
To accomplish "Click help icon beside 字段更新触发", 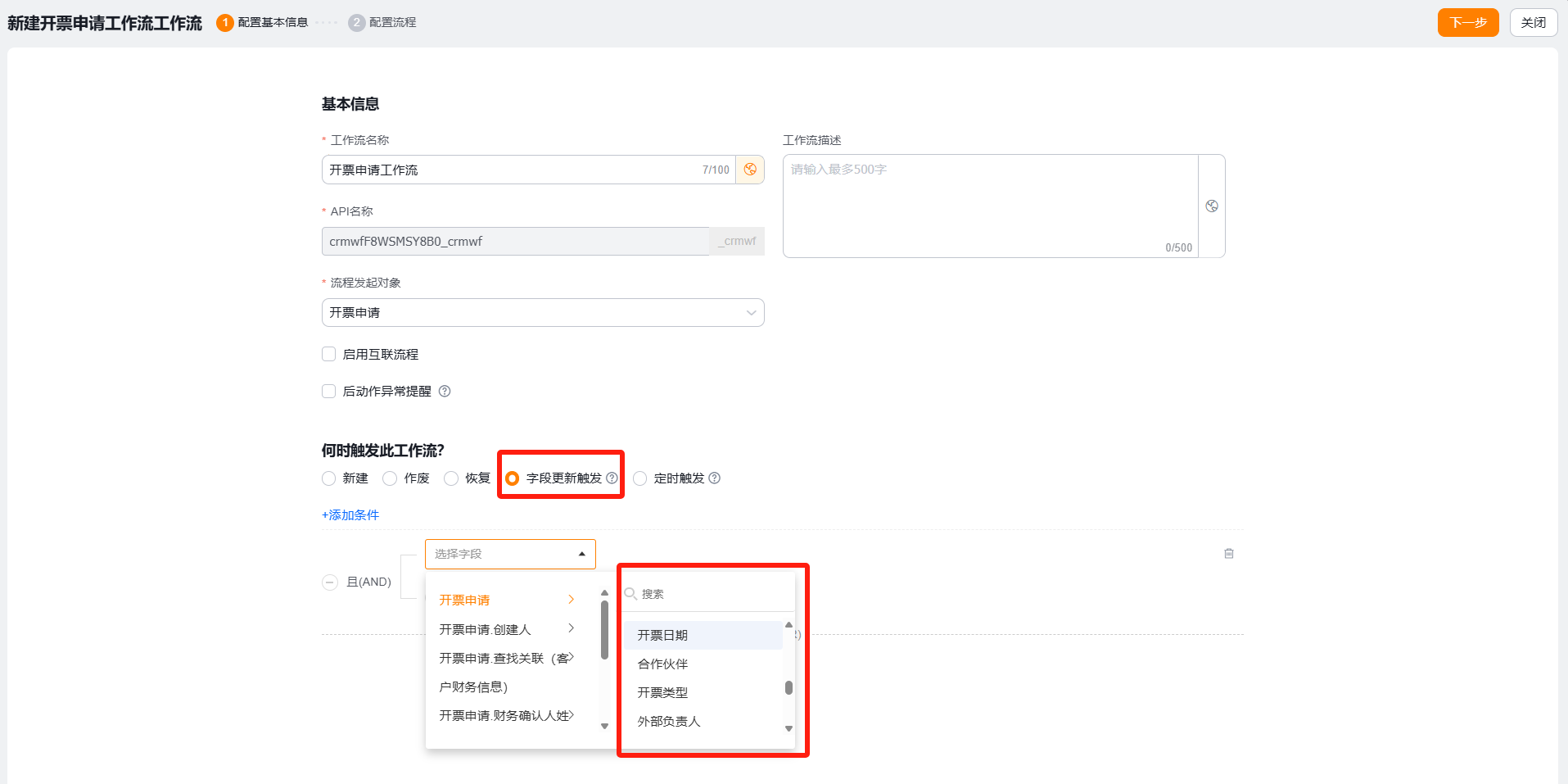I will click(x=612, y=478).
